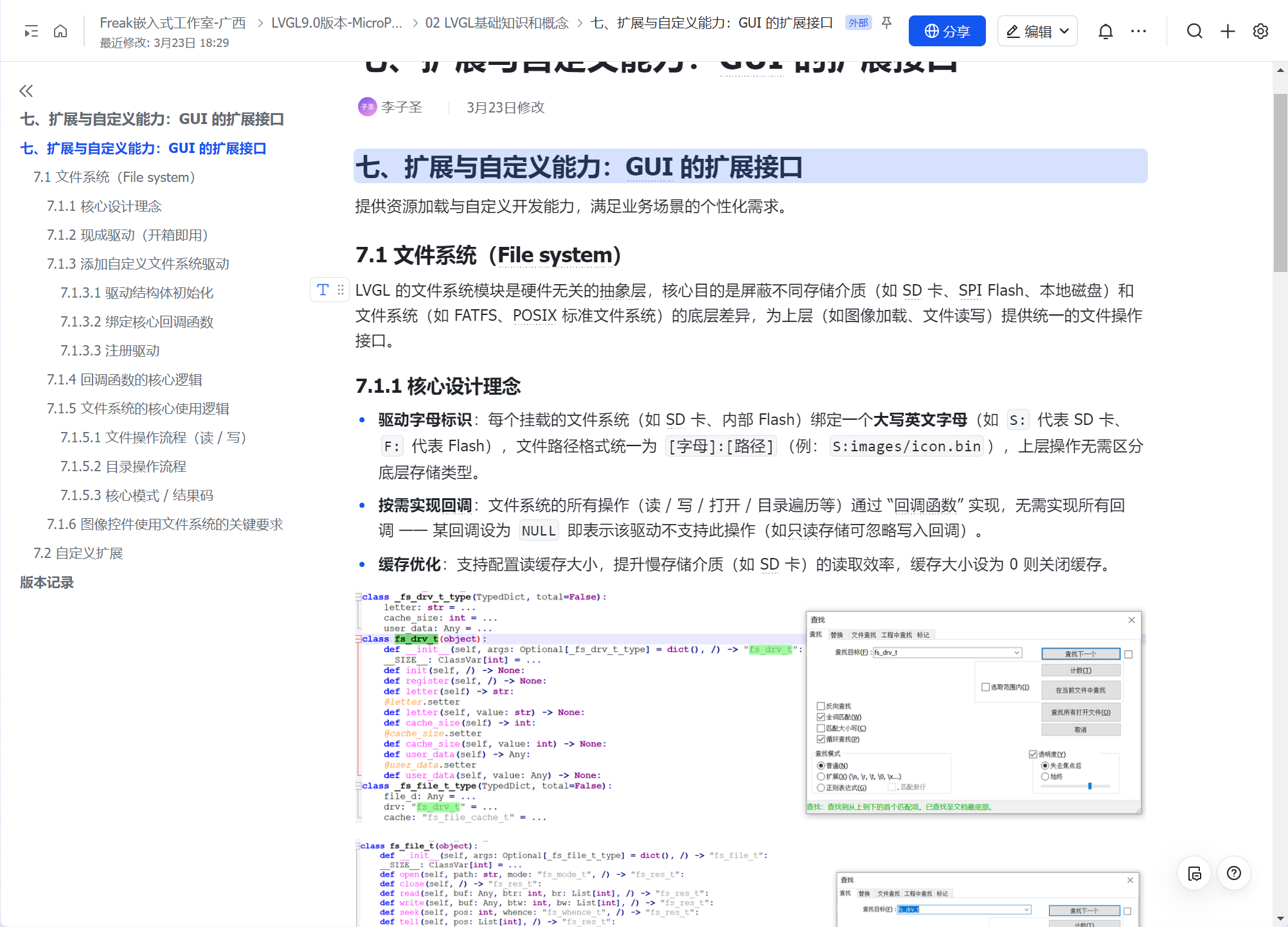
Task: Jump to 7.2 自定义扩展 outline entry
Action: tap(78, 553)
